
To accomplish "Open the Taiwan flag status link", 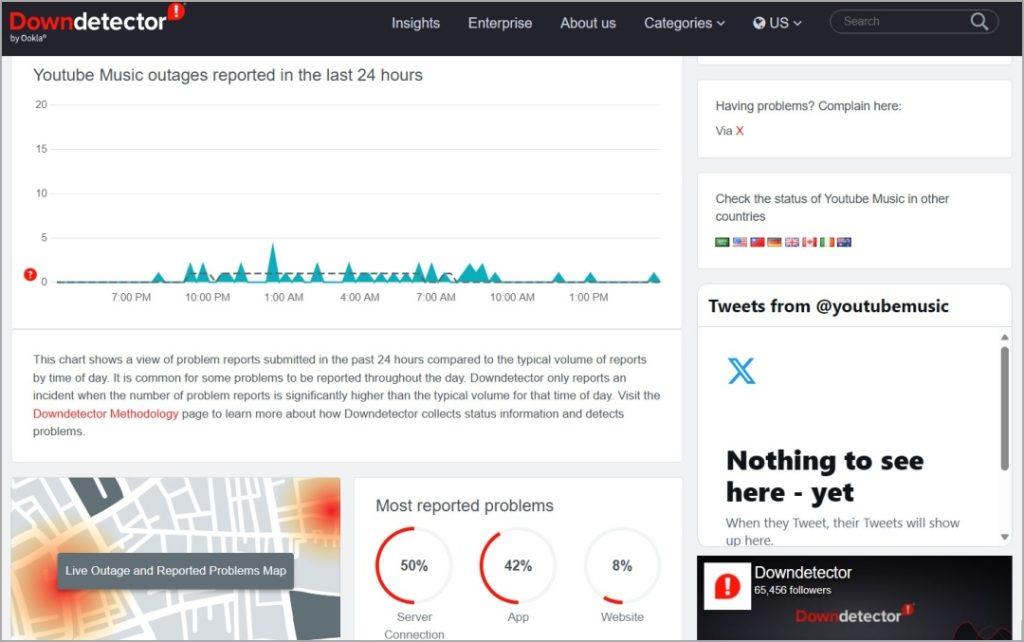I will pyautogui.click(x=757, y=242).
